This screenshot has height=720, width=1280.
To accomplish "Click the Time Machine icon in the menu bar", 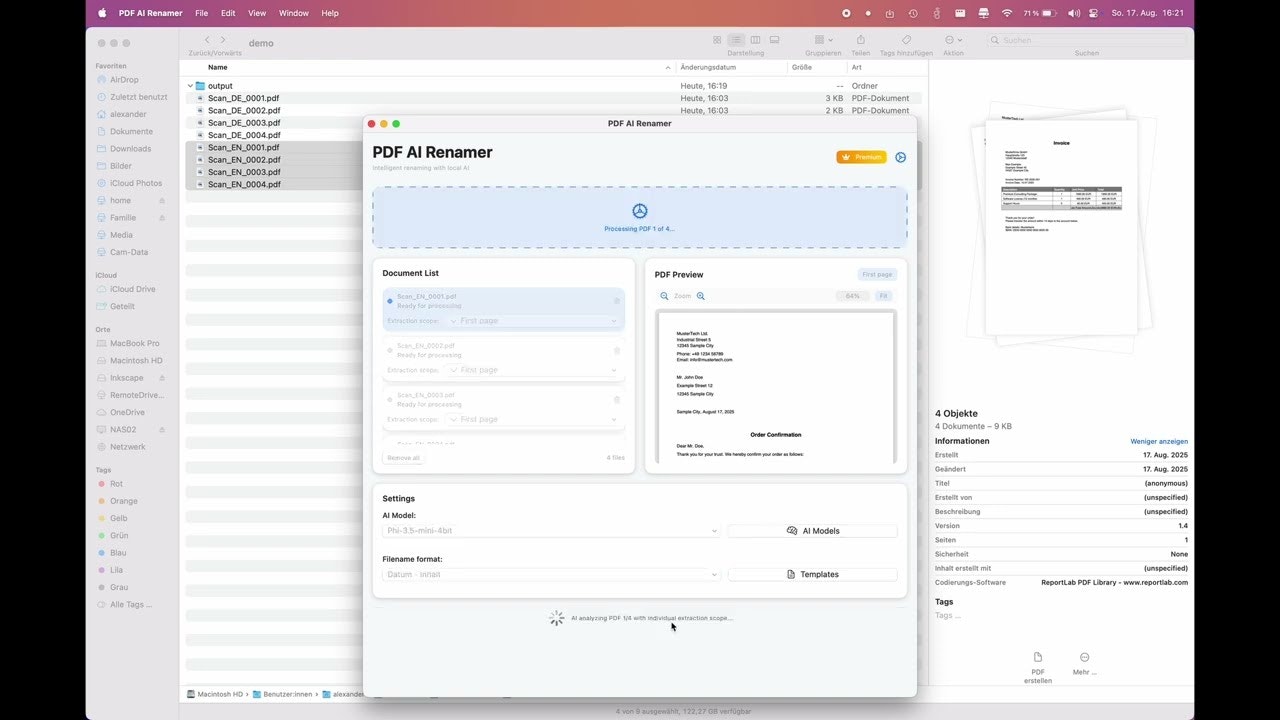I will (x=913, y=13).
